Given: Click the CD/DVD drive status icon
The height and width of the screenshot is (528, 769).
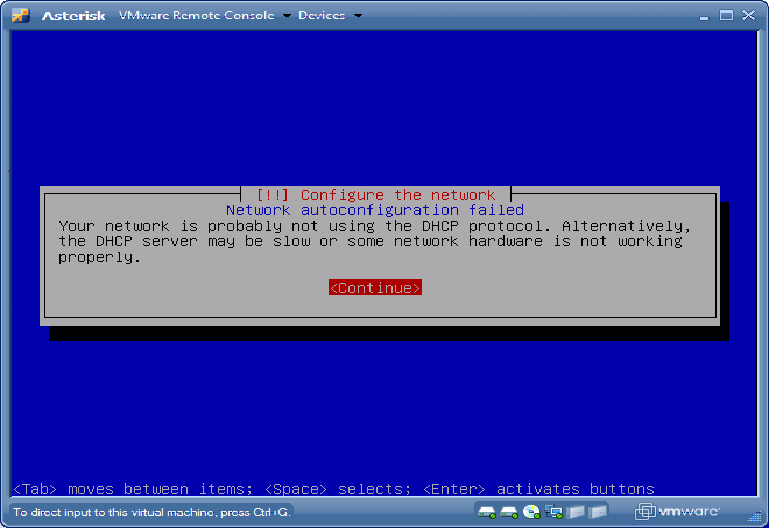Looking at the screenshot, I should [x=531, y=512].
